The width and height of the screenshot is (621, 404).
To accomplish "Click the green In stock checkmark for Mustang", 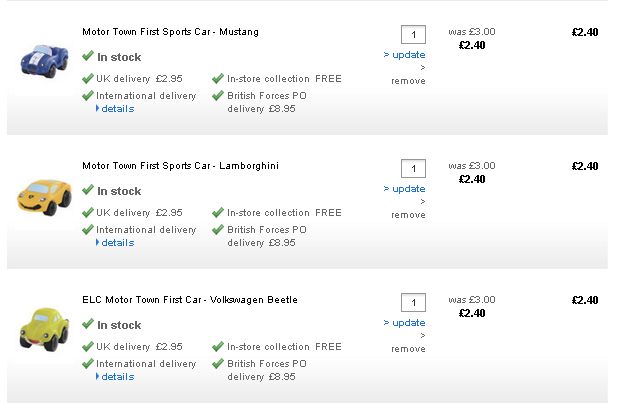I will coord(88,56).
